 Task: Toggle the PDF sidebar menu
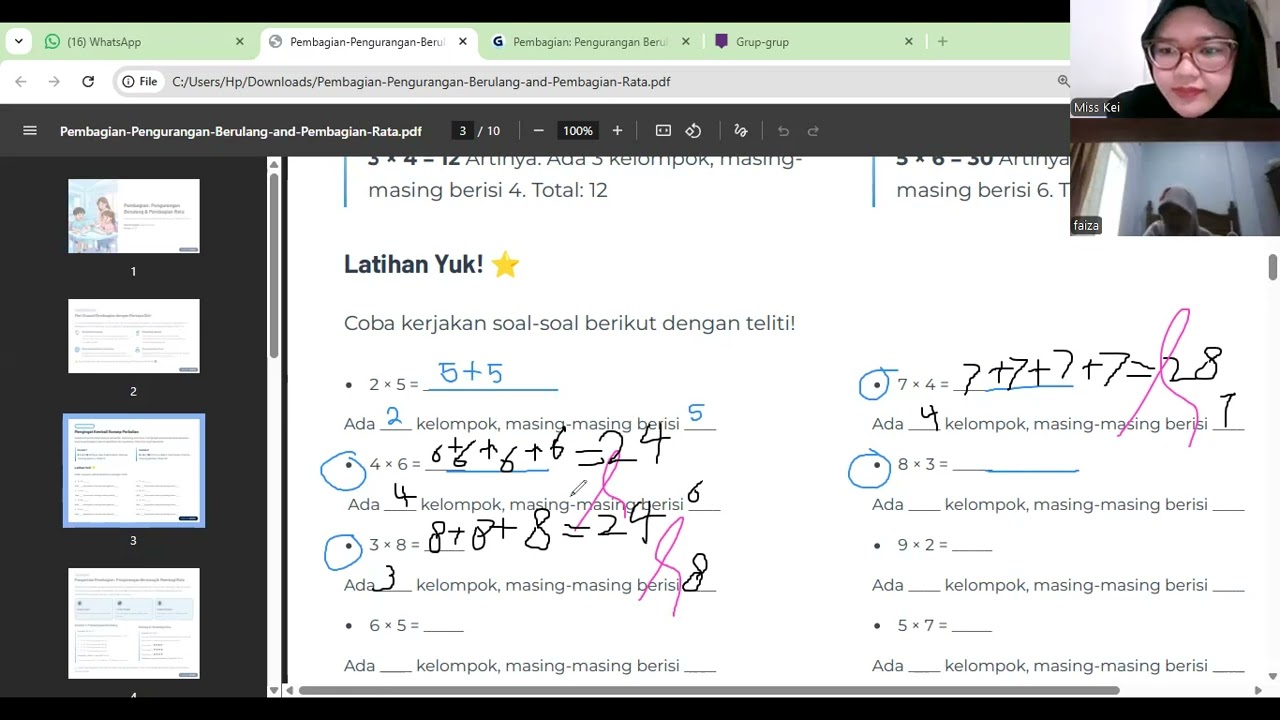pyautogui.click(x=30, y=131)
